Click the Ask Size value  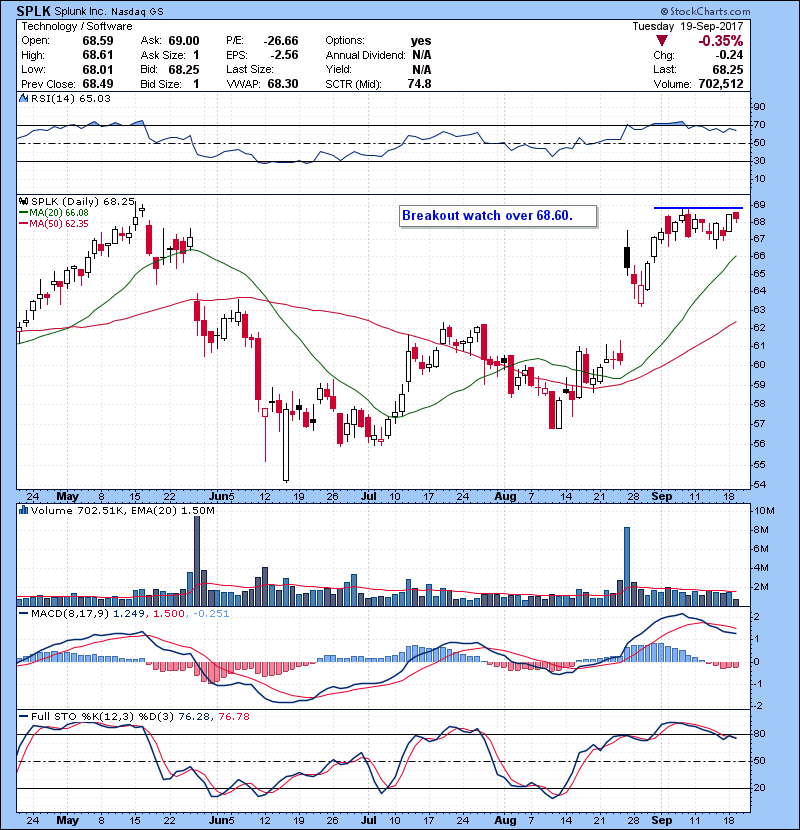196,55
